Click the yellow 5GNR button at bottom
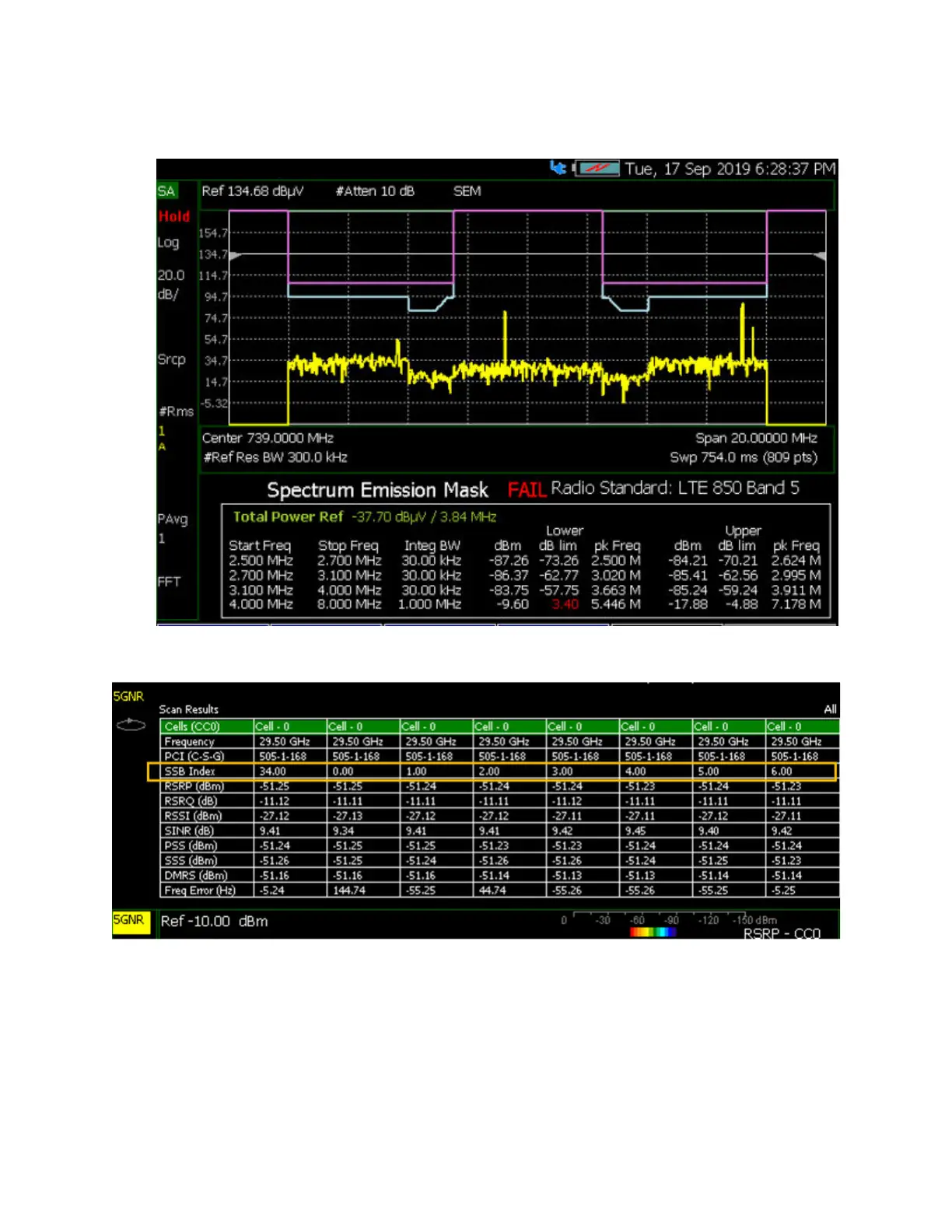The height and width of the screenshot is (1232, 952). coord(131,922)
